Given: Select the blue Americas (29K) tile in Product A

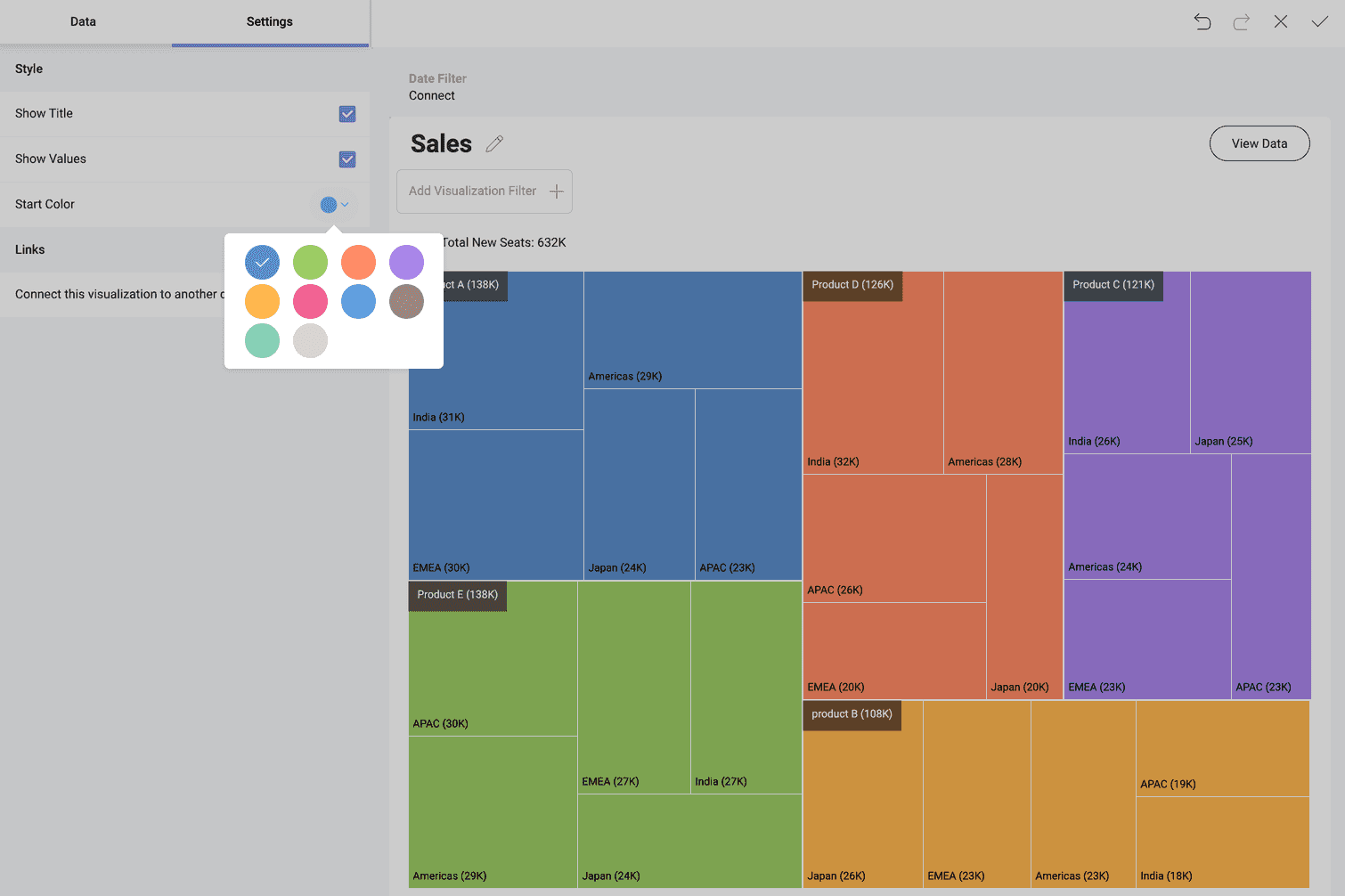Looking at the screenshot, I should 693,330.
